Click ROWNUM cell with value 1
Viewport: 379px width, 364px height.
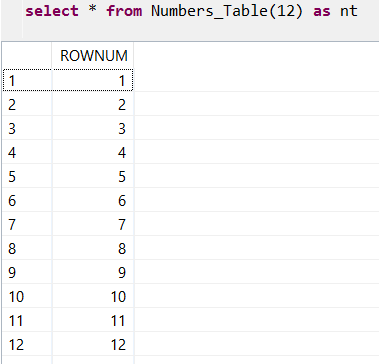pos(93,80)
